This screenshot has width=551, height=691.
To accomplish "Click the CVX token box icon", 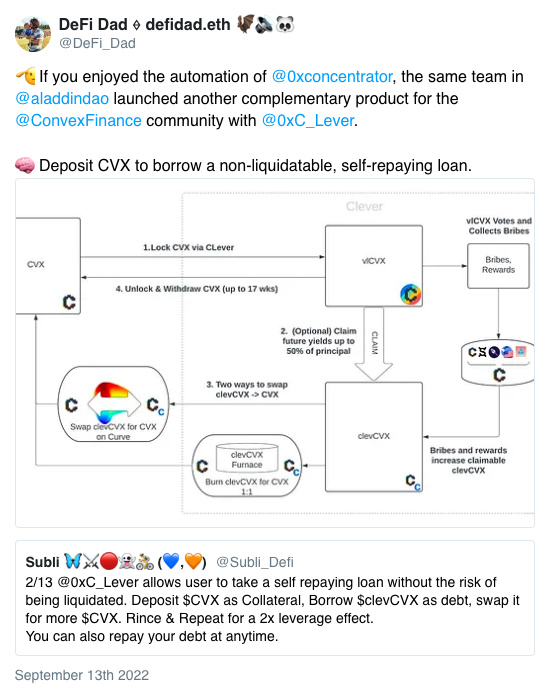I will click(x=69, y=302).
